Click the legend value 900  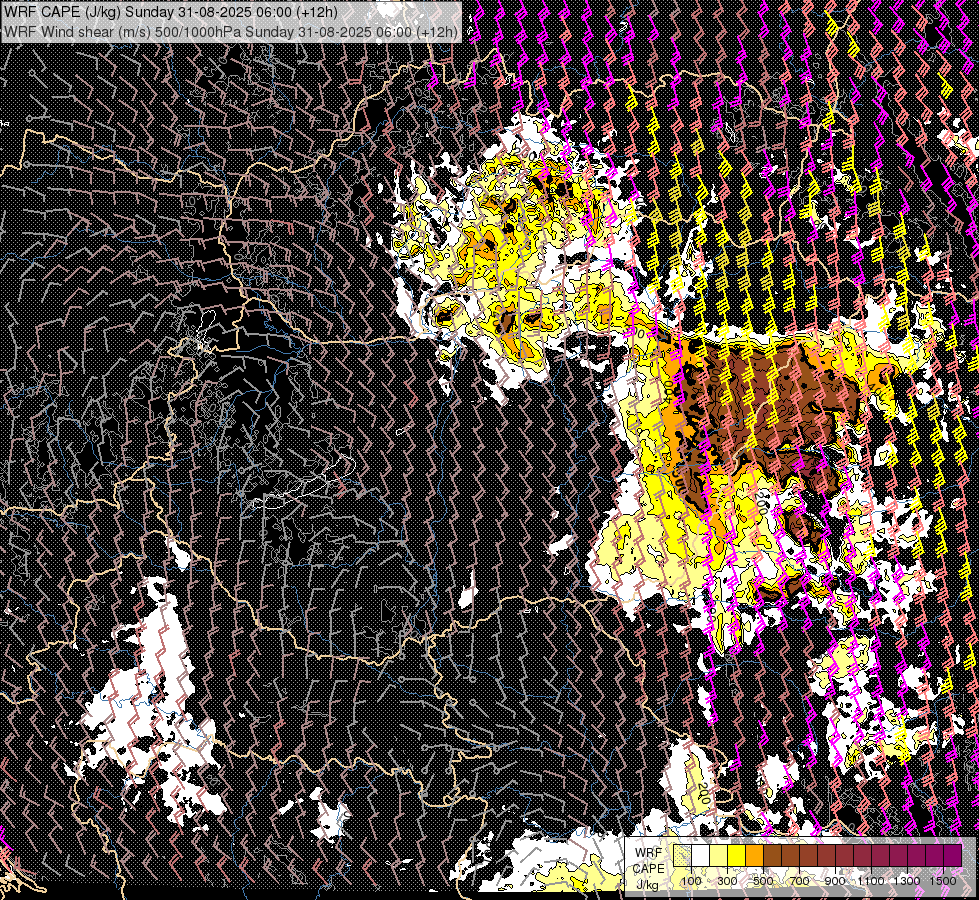(835, 881)
